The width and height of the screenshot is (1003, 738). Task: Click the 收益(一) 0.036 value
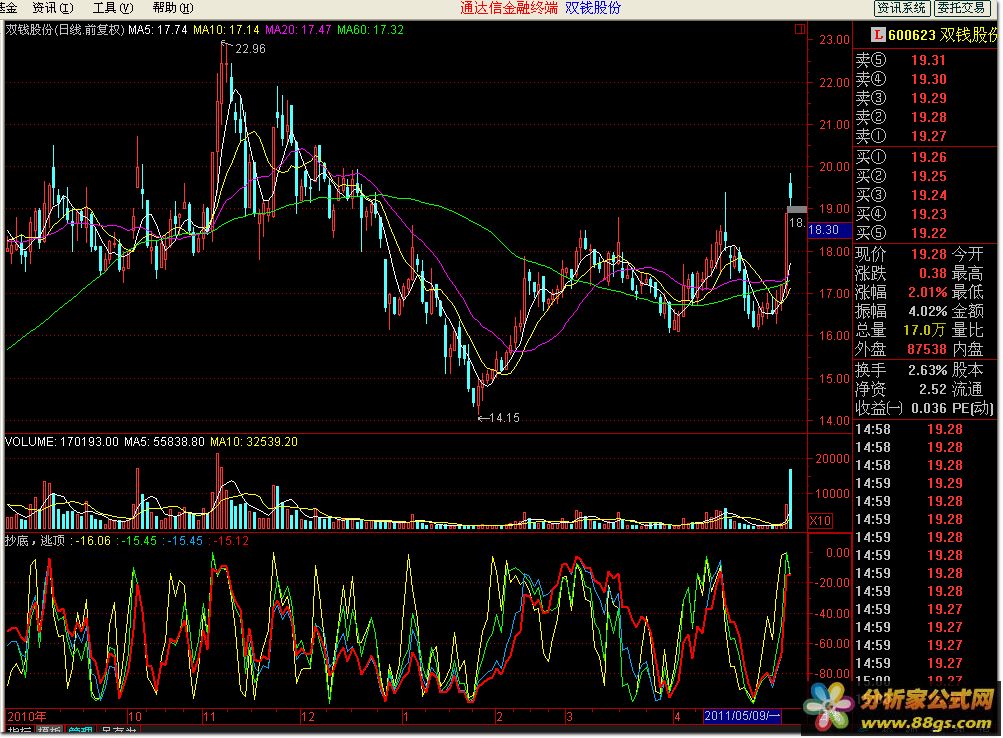tap(929, 409)
